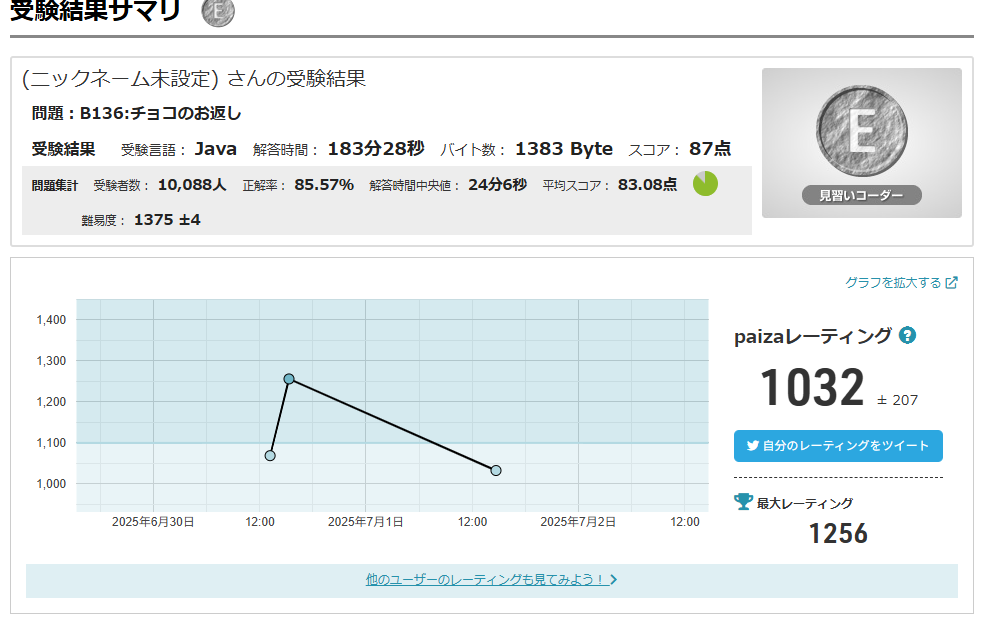Follow the 他のユーザーのレーティングも見てみよう link
Viewport: 993px width, 617px height.
(x=491, y=579)
